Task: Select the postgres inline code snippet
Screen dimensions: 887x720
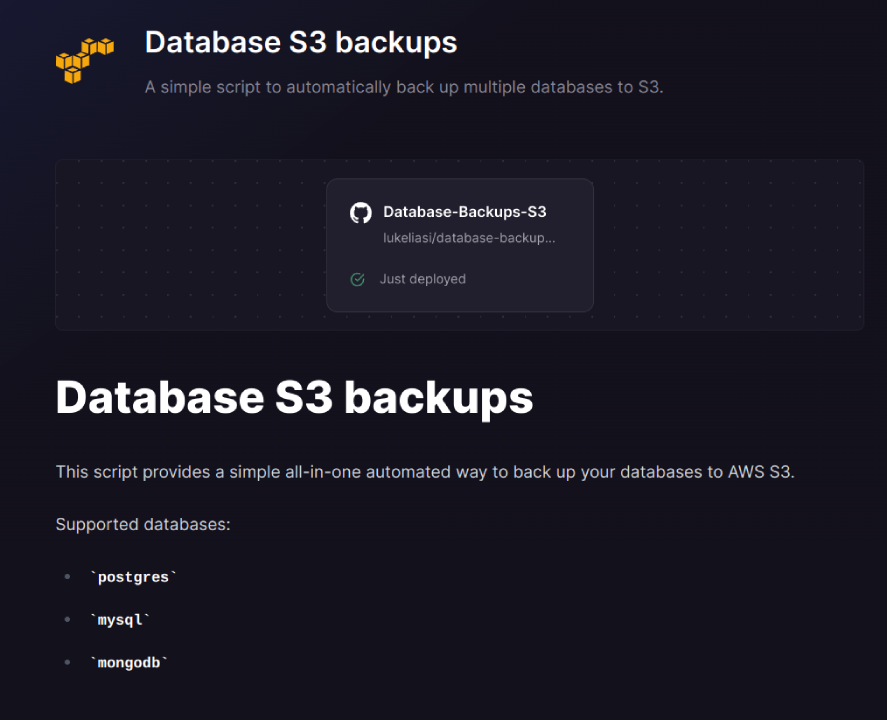Action: tap(132, 576)
